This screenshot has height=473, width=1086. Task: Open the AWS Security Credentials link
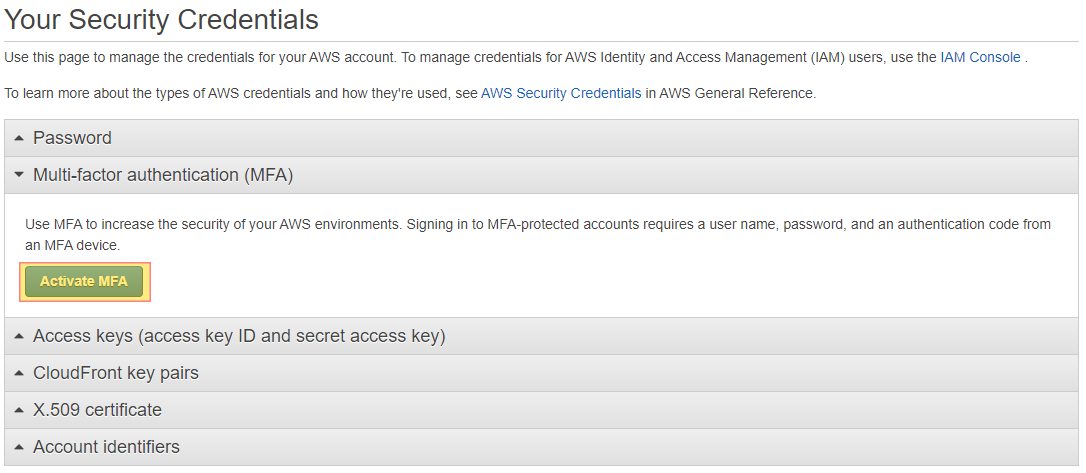click(561, 93)
